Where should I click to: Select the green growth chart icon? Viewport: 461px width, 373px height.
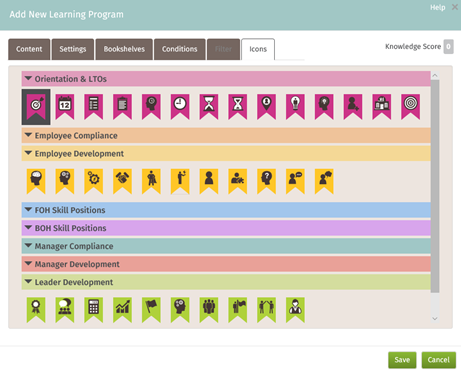click(122, 310)
